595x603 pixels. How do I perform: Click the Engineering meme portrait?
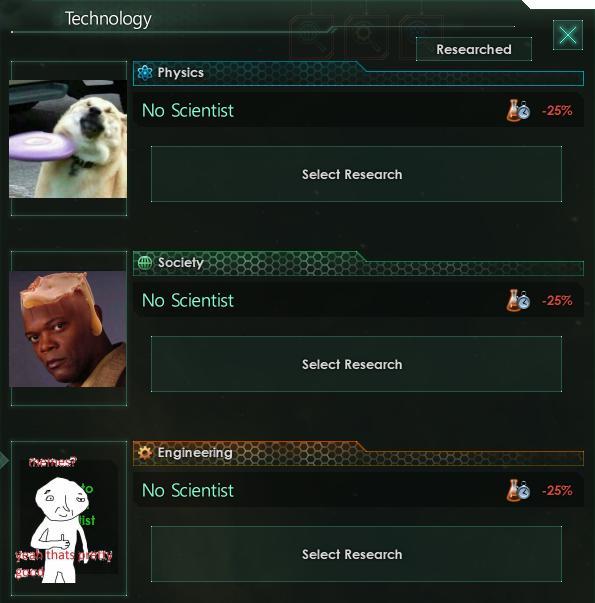point(67,518)
